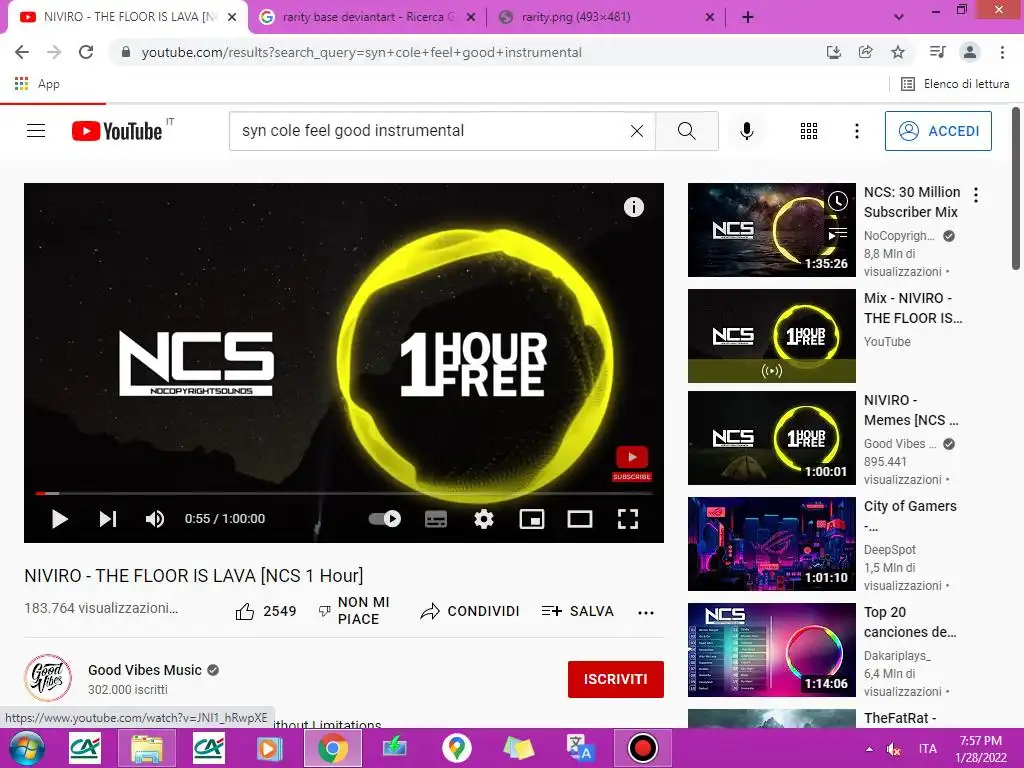Image resolution: width=1024 pixels, height=768 pixels.
Task: Open Good Vibes Music channel name
Action: tap(144, 670)
